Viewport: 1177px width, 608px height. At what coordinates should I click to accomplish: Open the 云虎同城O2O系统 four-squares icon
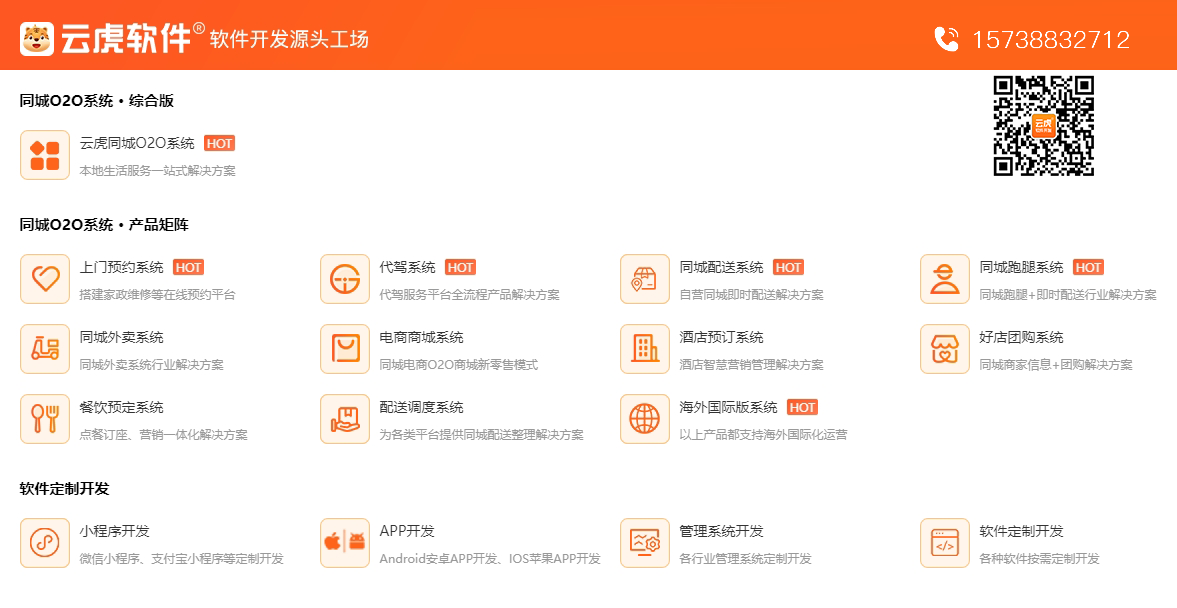[45, 155]
